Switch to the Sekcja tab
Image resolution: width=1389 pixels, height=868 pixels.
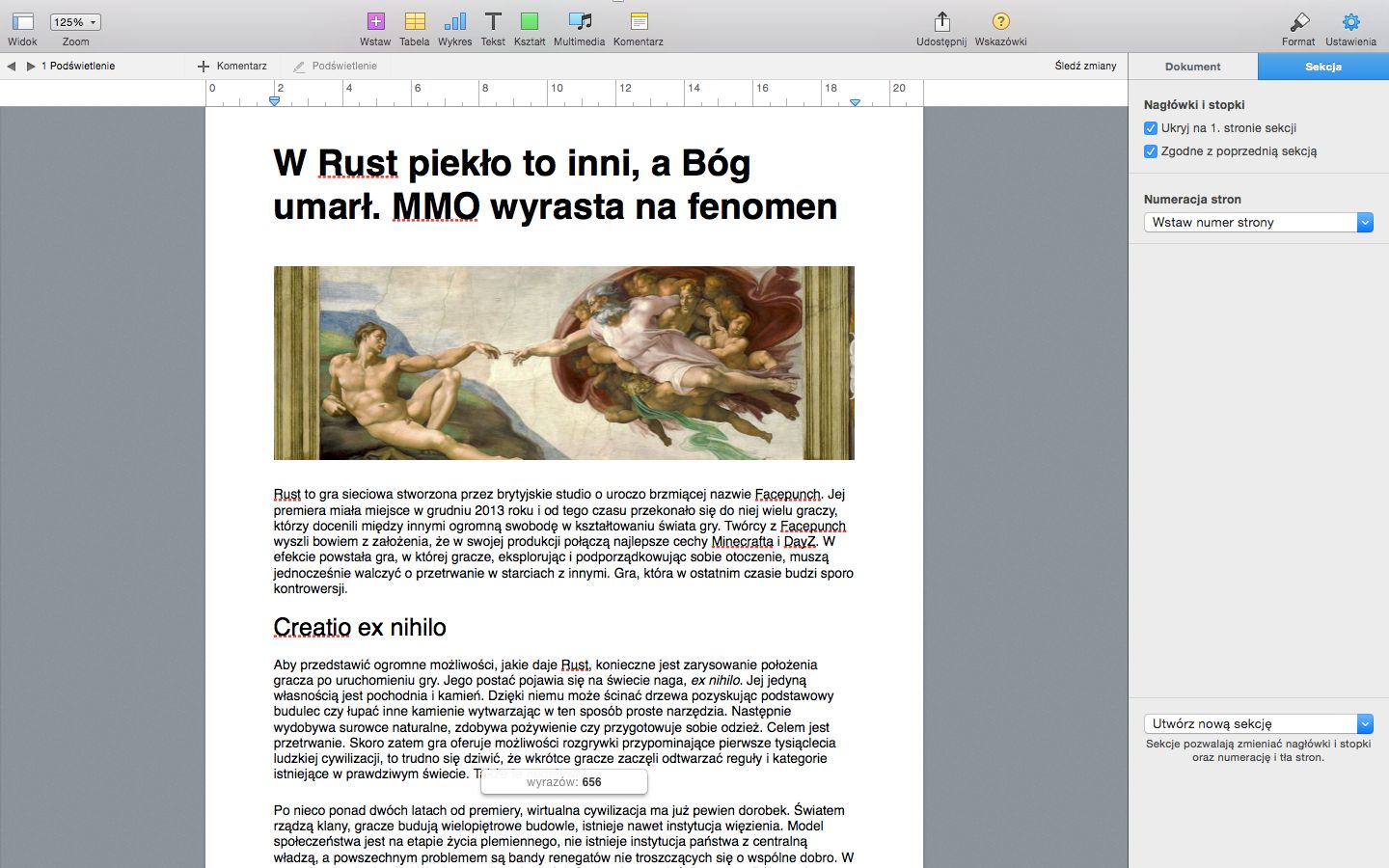[x=1323, y=67]
